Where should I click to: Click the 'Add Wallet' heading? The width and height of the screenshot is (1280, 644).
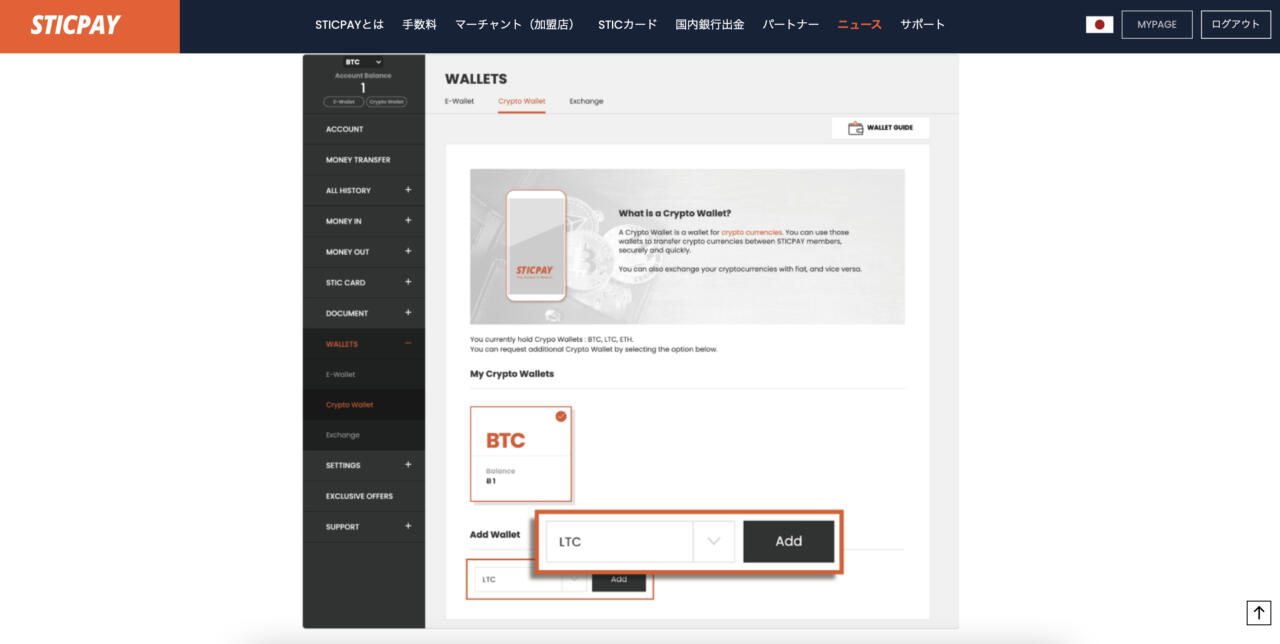coord(495,535)
